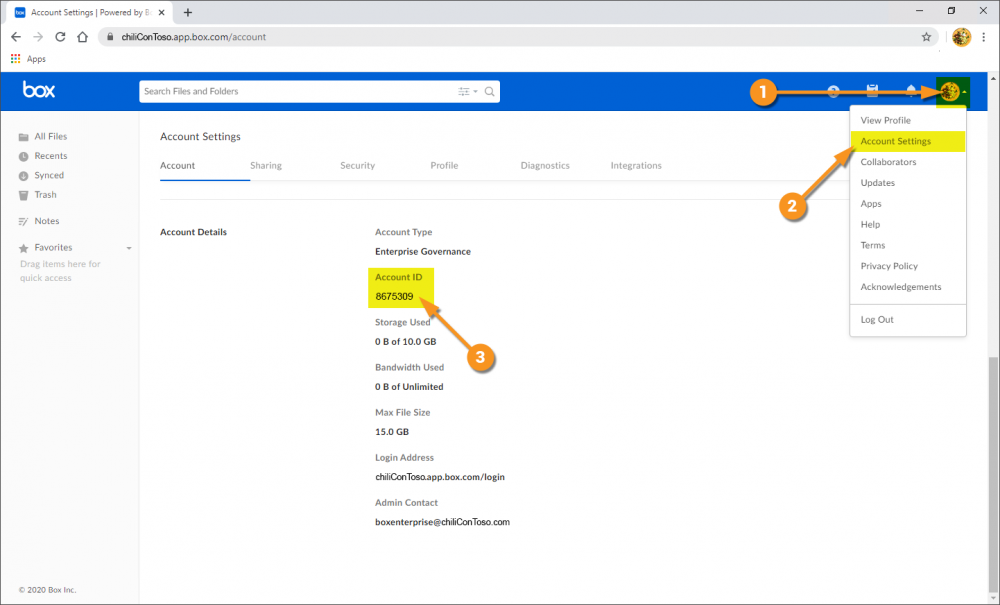Image resolution: width=1000 pixels, height=605 pixels.
Task: Click the browser forward arrow
Action: click(38, 37)
